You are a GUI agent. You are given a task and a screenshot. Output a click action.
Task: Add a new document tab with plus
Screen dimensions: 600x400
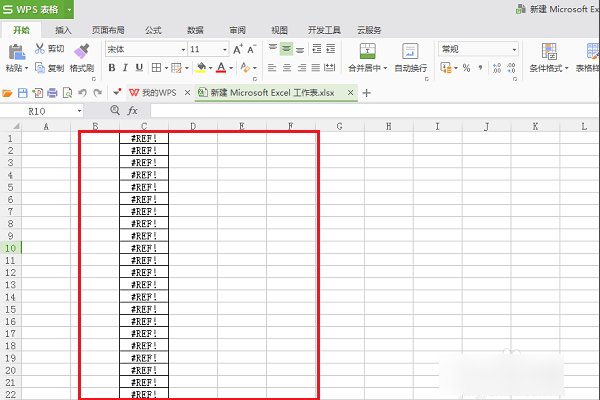point(366,93)
